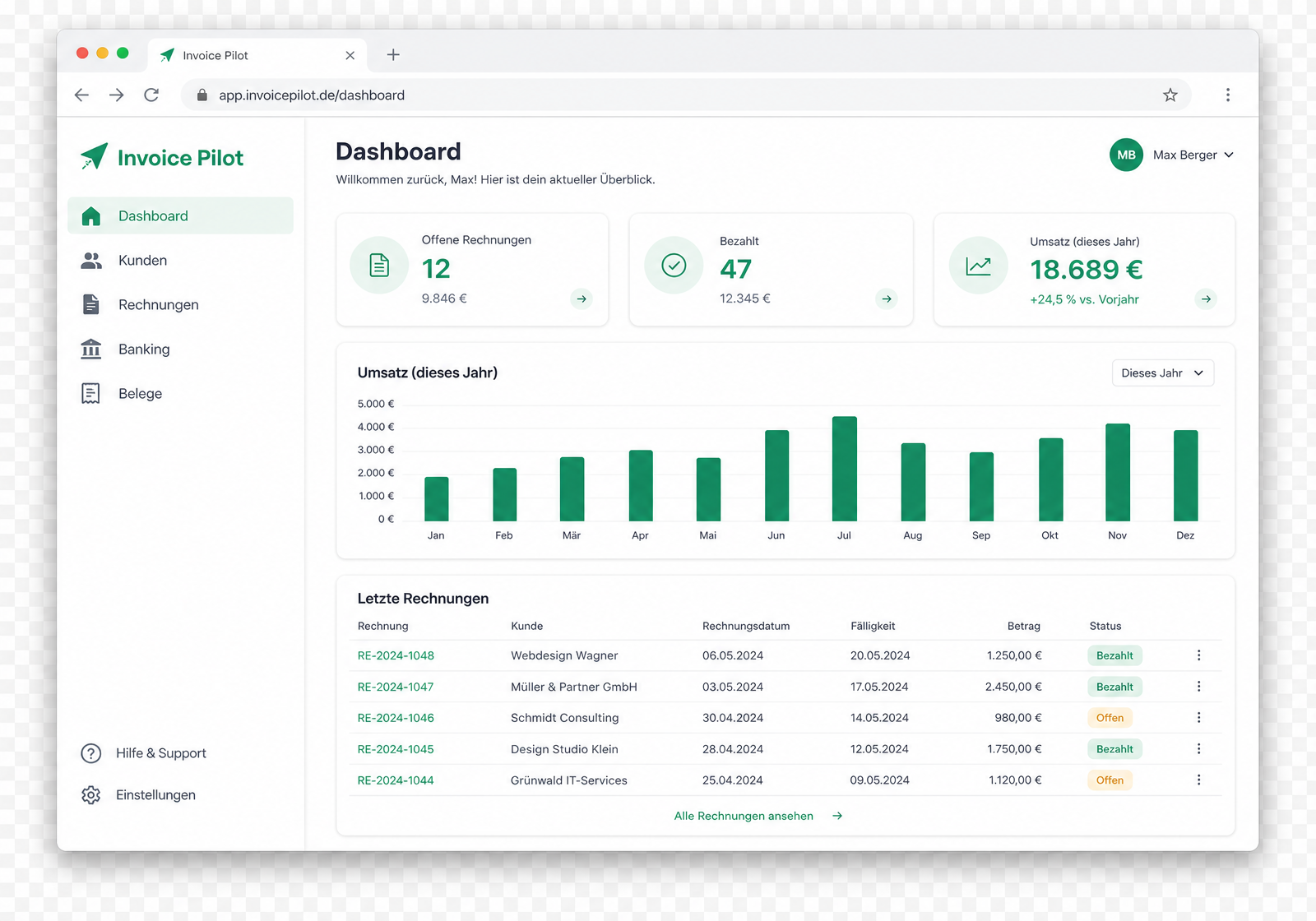
Task: Click the Rechnungsdatum column header
Action: pos(746,626)
